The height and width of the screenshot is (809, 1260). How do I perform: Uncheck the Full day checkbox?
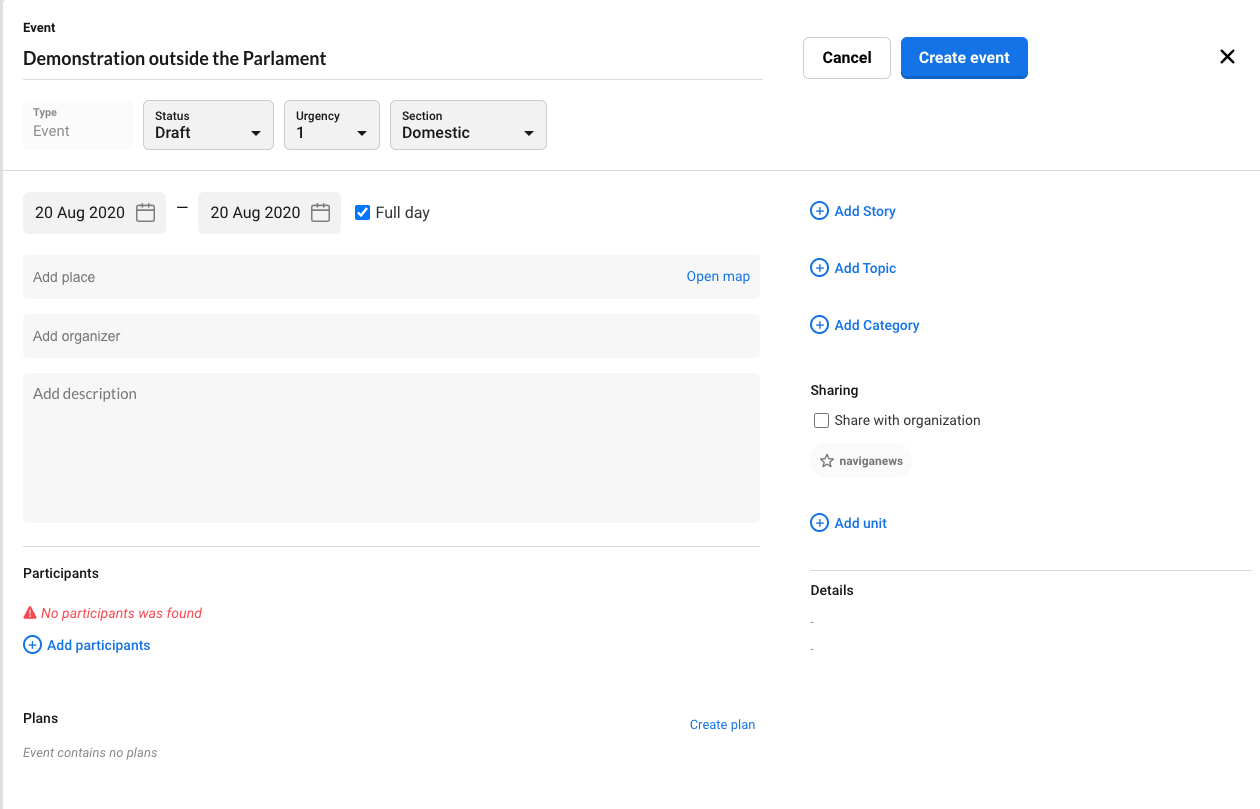(363, 212)
